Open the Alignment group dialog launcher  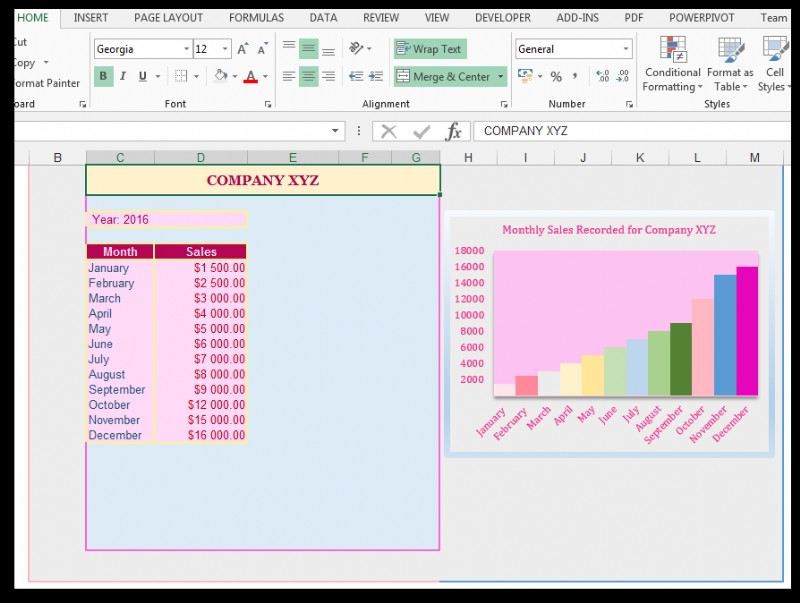[504, 104]
